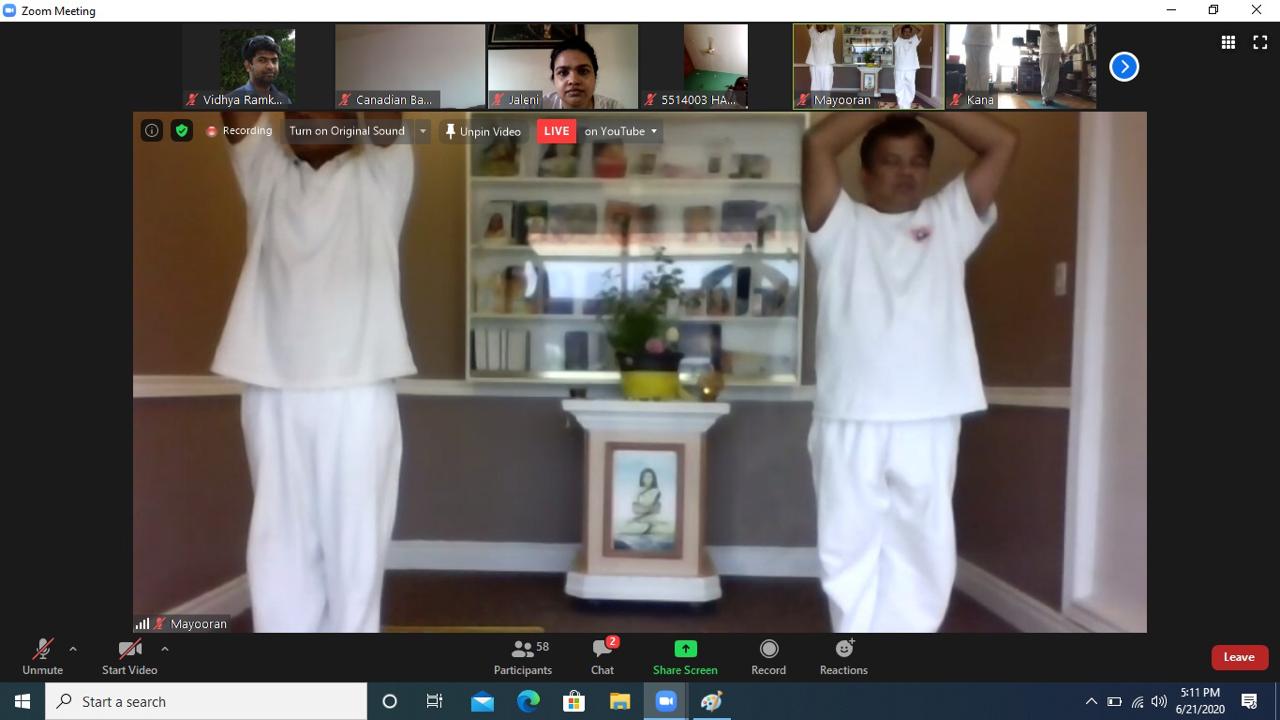This screenshot has height=720, width=1280.
Task: Enter full screen mode
Action: 1260,42
